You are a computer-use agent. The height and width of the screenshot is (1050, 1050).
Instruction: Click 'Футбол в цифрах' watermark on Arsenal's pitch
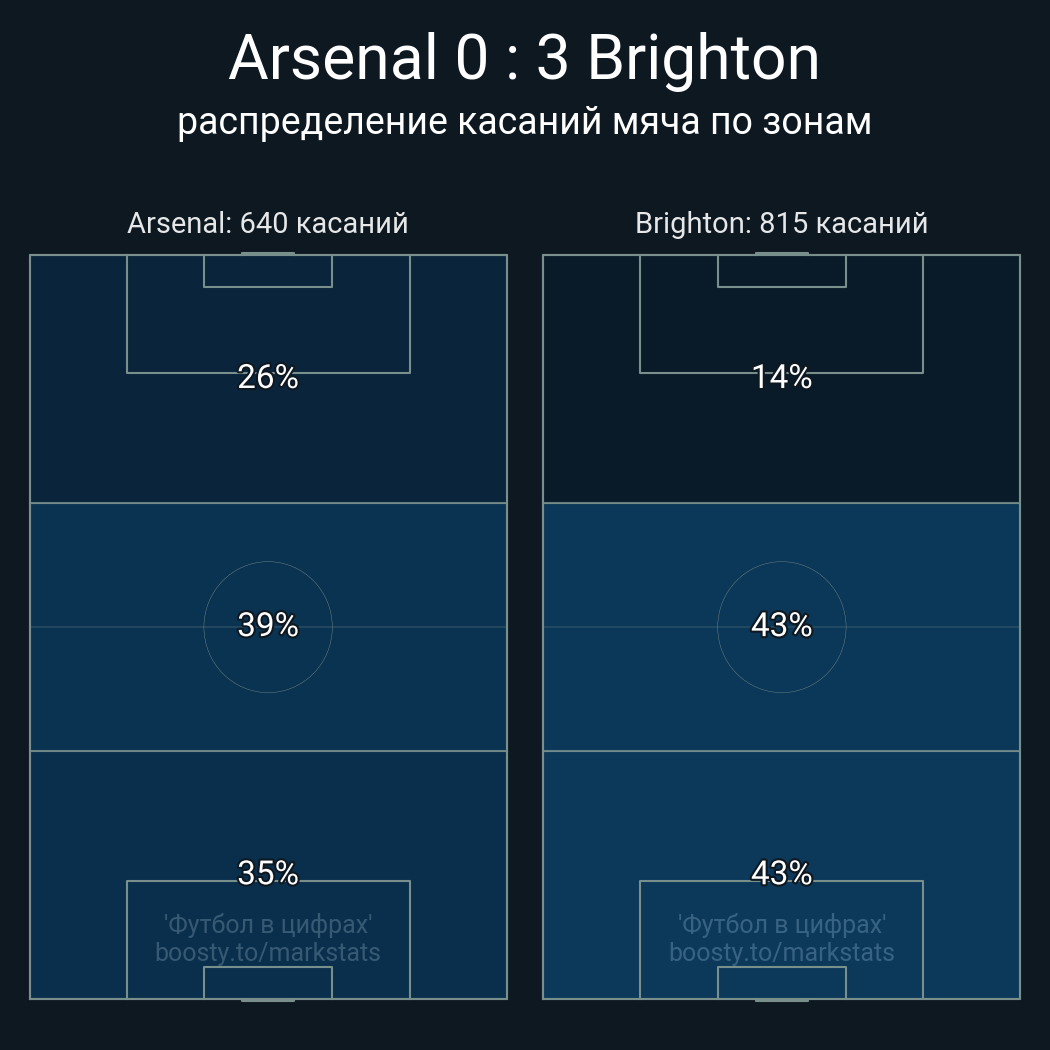[x=268, y=924]
